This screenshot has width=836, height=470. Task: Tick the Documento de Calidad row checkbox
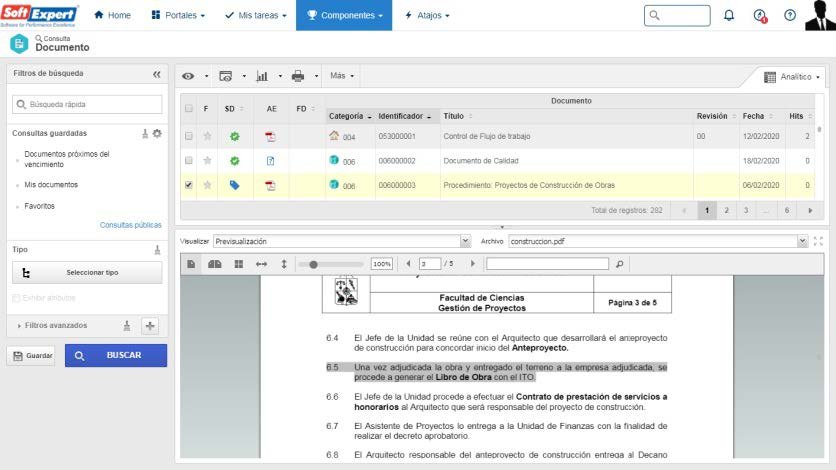click(x=189, y=160)
